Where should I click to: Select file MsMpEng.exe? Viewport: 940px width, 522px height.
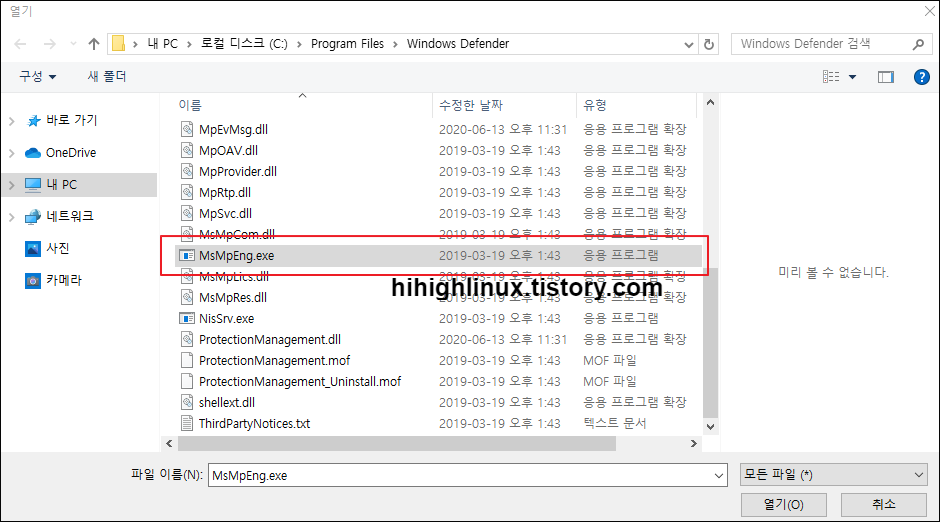pos(438,255)
